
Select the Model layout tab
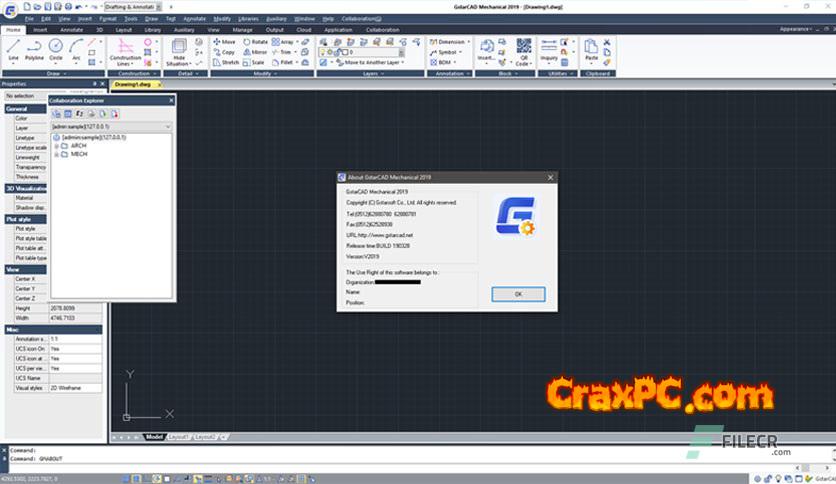click(154, 437)
